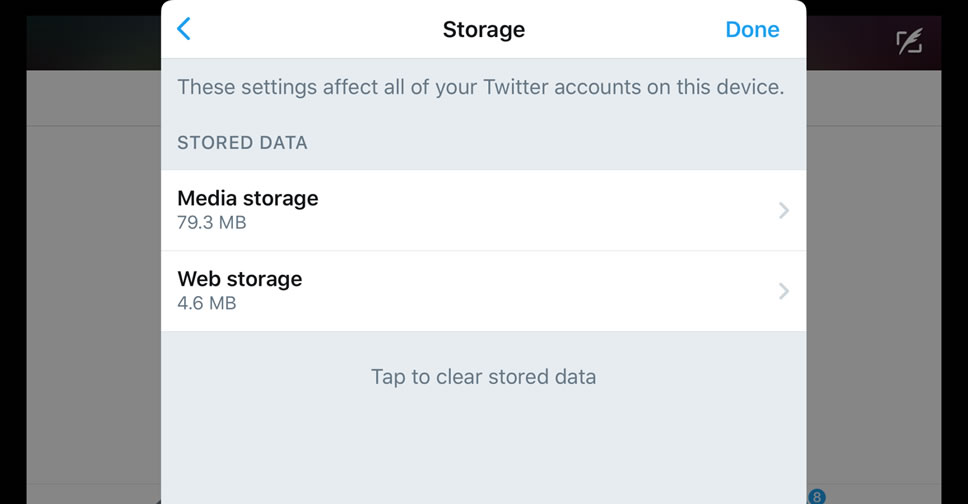968x504 pixels.
Task: Click the 4.6 MB size label
Action: [207, 303]
